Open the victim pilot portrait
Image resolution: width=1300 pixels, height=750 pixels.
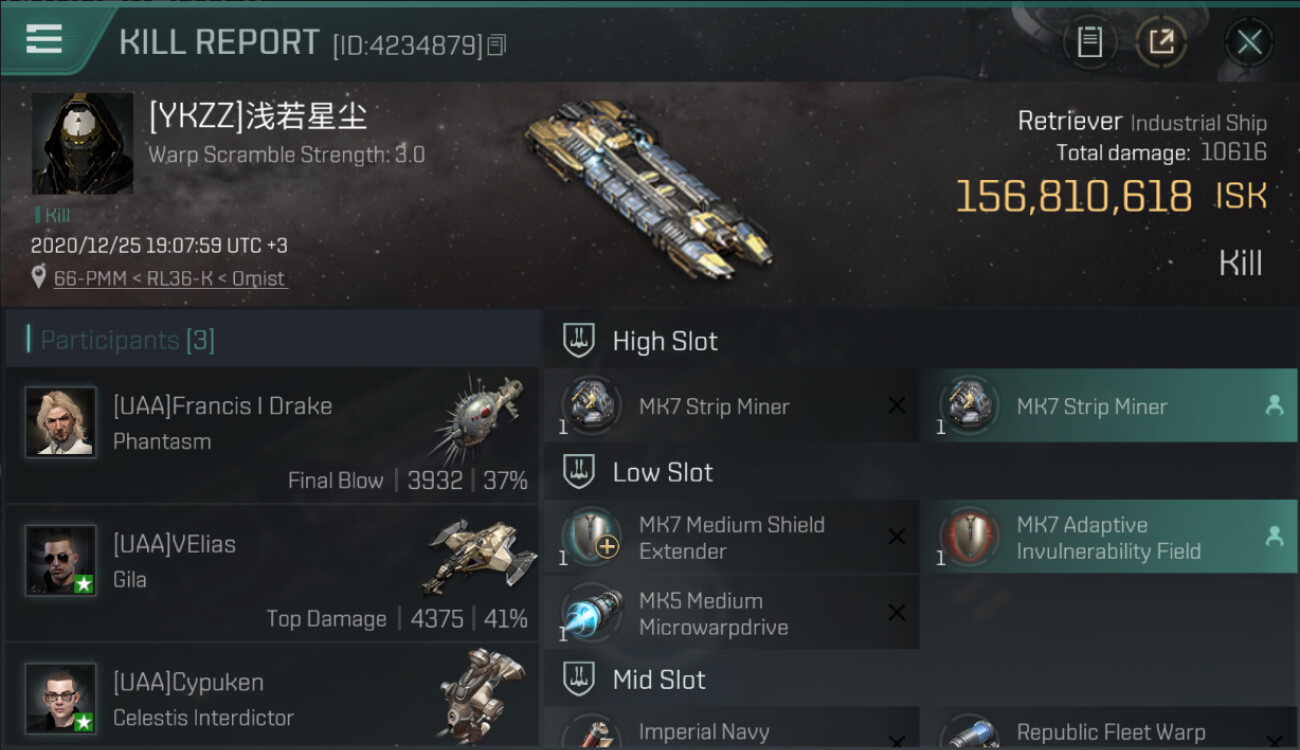click(83, 144)
